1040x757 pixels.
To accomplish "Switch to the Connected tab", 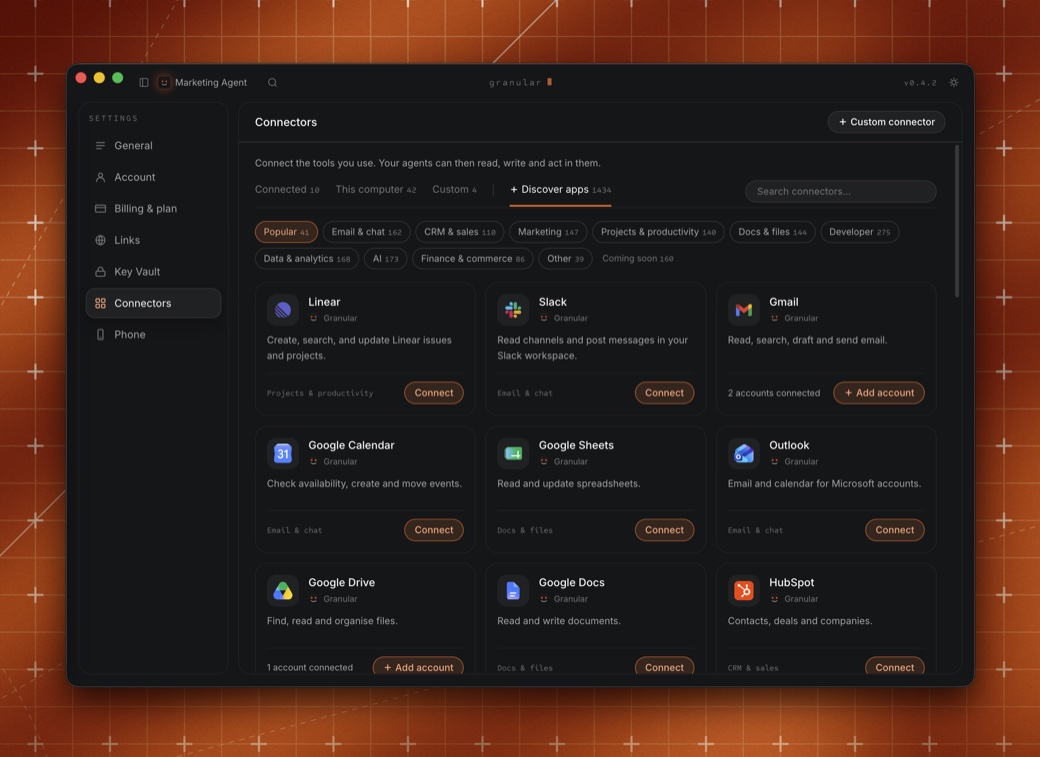I will [x=287, y=190].
